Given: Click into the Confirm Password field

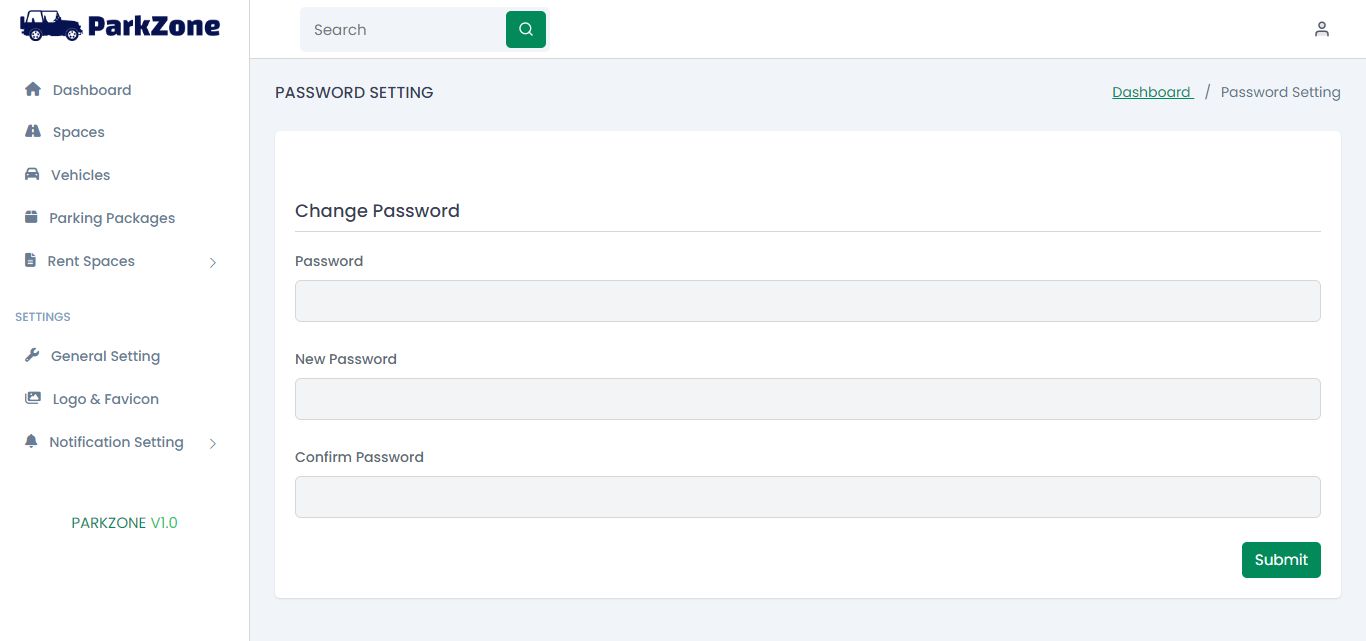Looking at the screenshot, I should (x=807, y=497).
